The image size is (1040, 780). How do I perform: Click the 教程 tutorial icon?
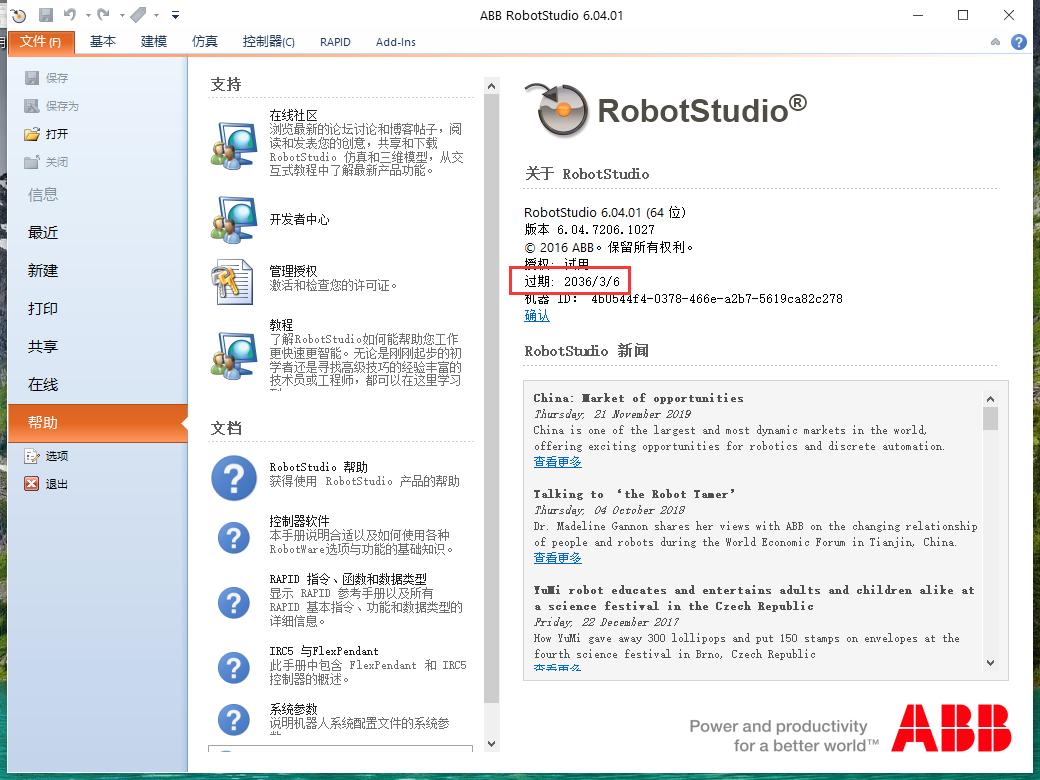point(233,356)
